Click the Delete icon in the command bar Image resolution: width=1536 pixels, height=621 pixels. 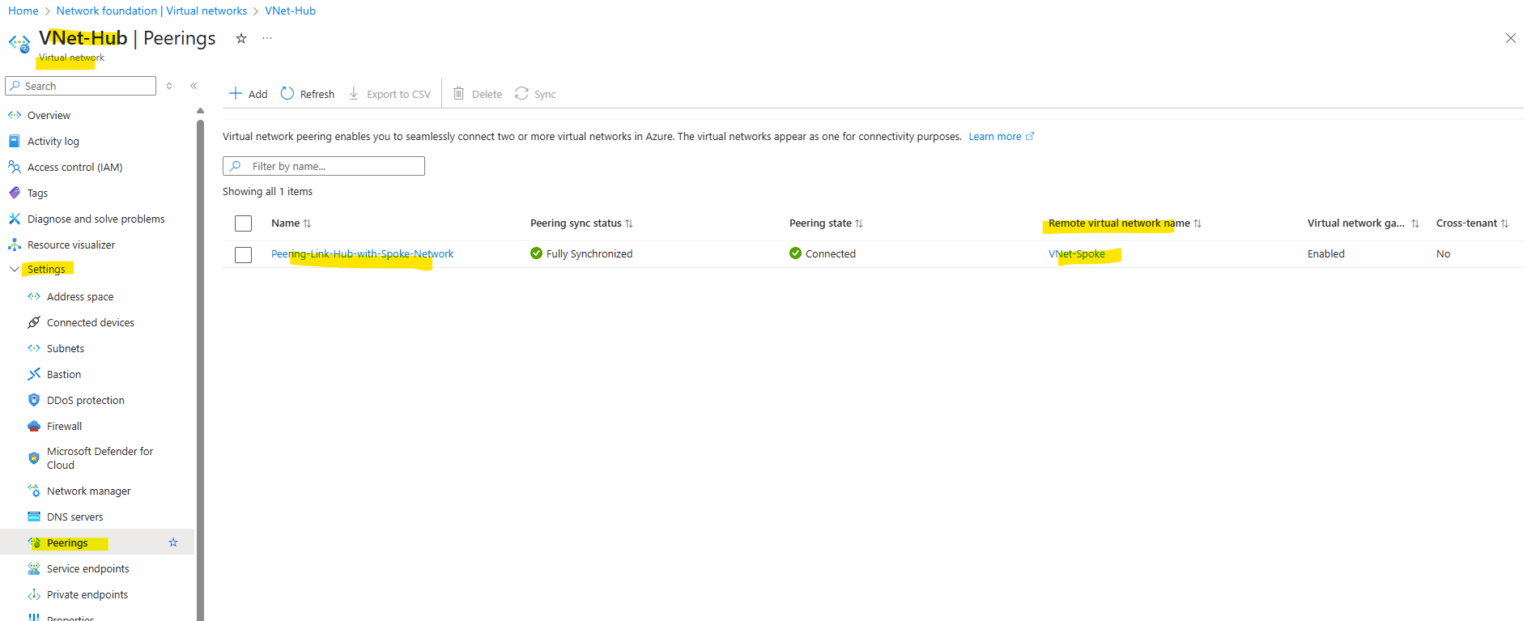(x=458, y=93)
